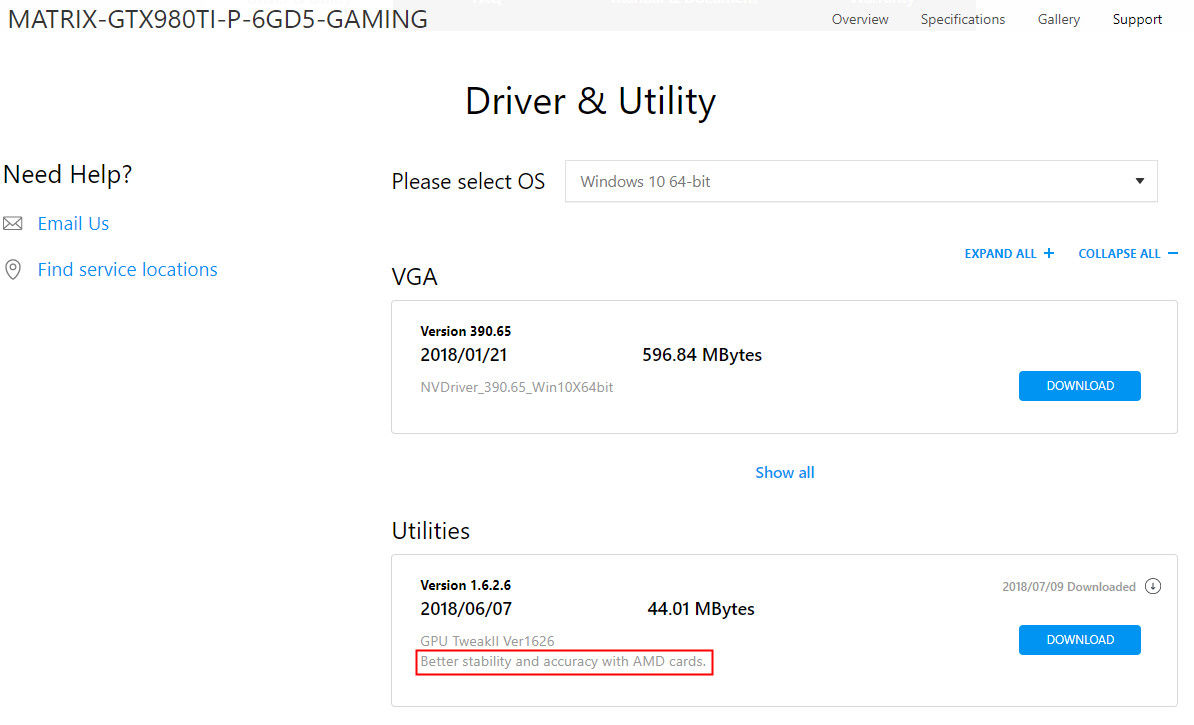Open the Email Us link

[x=73, y=224]
